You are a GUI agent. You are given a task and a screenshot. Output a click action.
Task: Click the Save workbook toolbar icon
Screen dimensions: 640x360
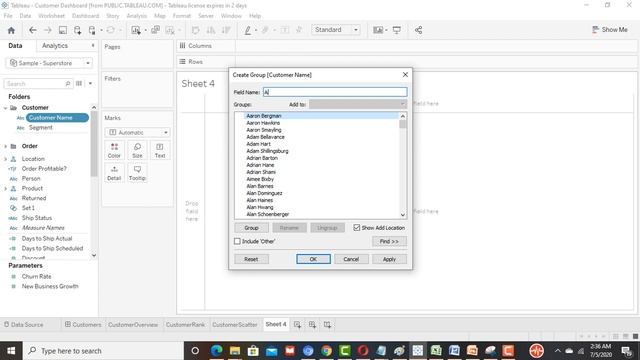click(x=63, y=30)
